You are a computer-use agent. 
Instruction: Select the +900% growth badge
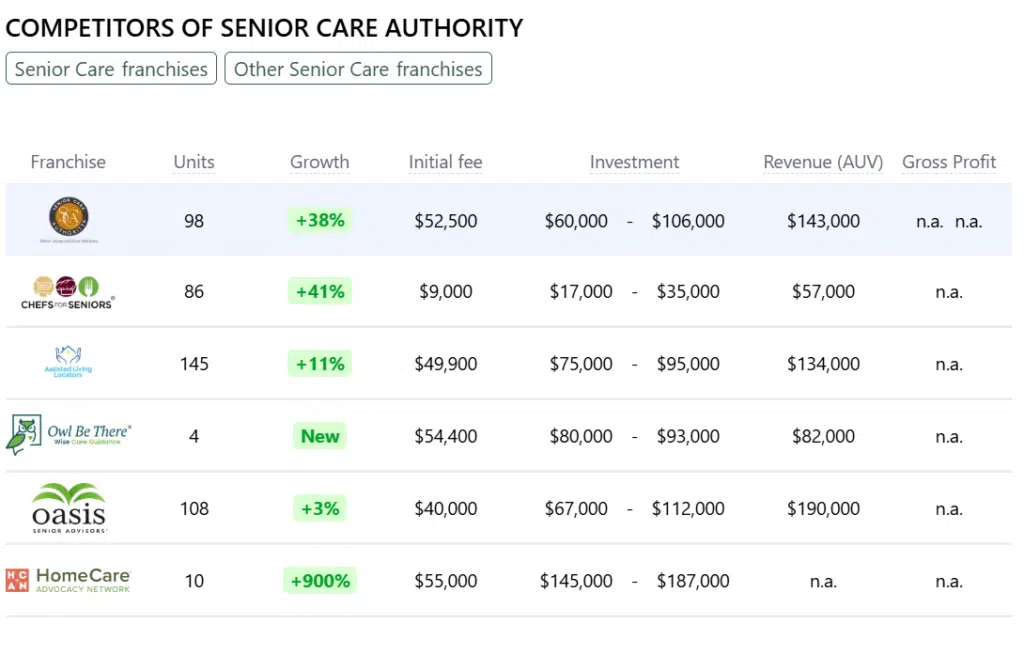click(320, 581)
